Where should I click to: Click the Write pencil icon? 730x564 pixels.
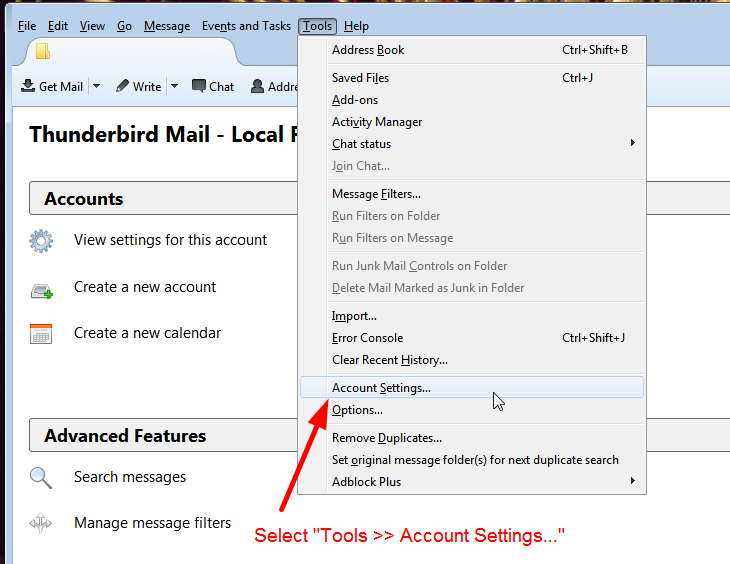(122, 86)
